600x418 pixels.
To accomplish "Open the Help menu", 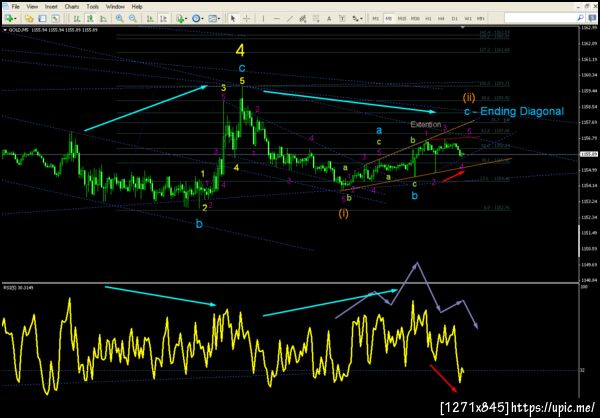I will tap(137, 7).
